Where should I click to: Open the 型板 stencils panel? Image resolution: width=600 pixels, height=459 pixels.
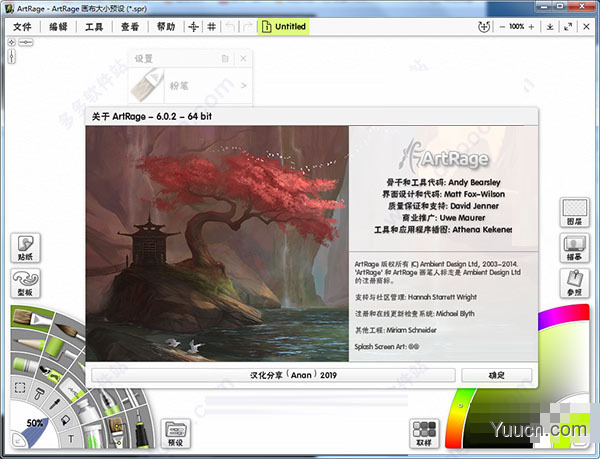point(25,283)
